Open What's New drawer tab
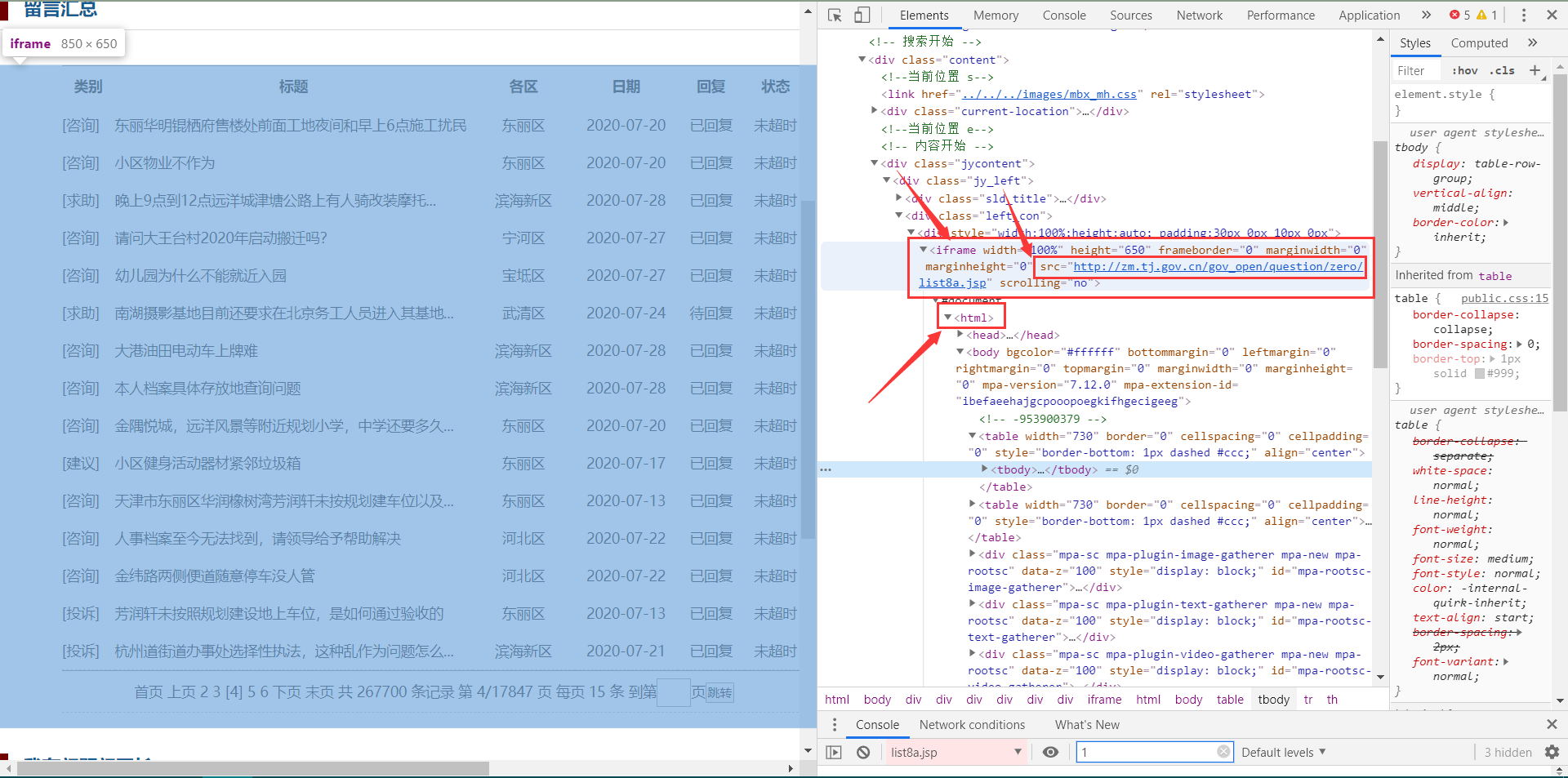Viewport: 1568px width, 778px height. pyautogui.click(x=1087, y=724)
